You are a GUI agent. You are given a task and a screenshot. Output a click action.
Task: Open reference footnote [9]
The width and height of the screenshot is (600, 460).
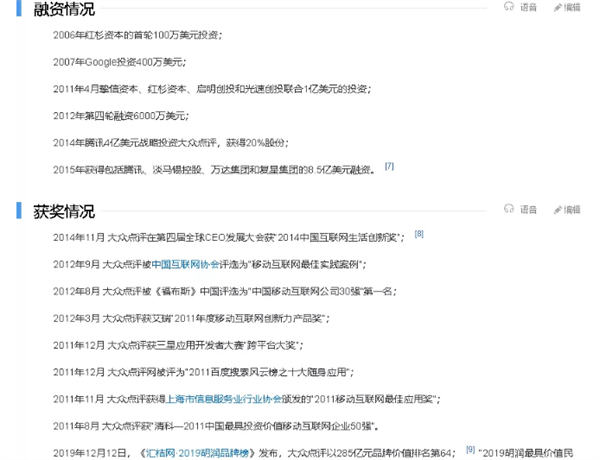coord(470,449)
